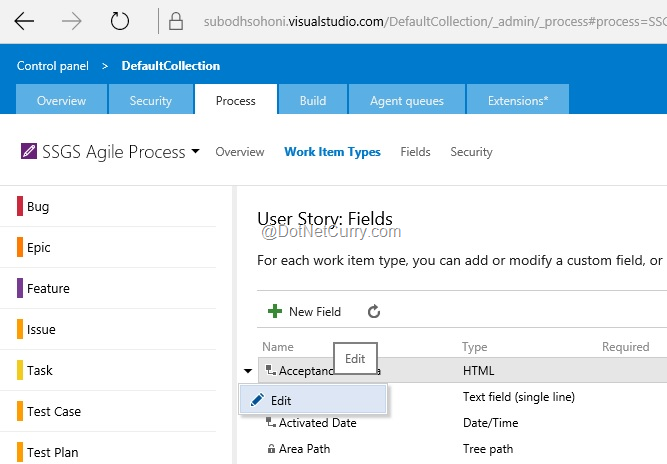Open the Acceptance row context menu arrow

[x=248, y=371]
